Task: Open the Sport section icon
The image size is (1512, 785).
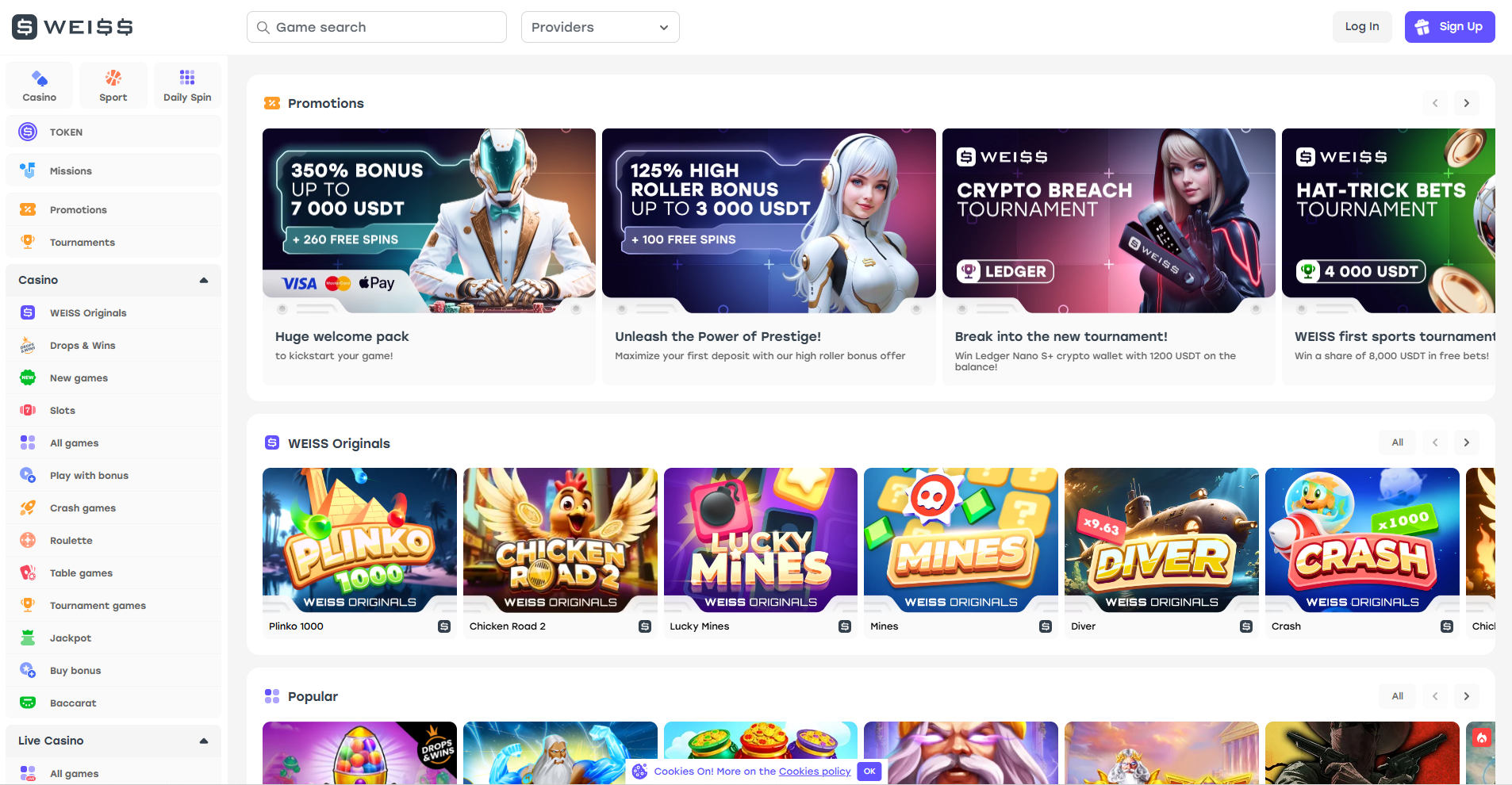Action: coord(113,78)
